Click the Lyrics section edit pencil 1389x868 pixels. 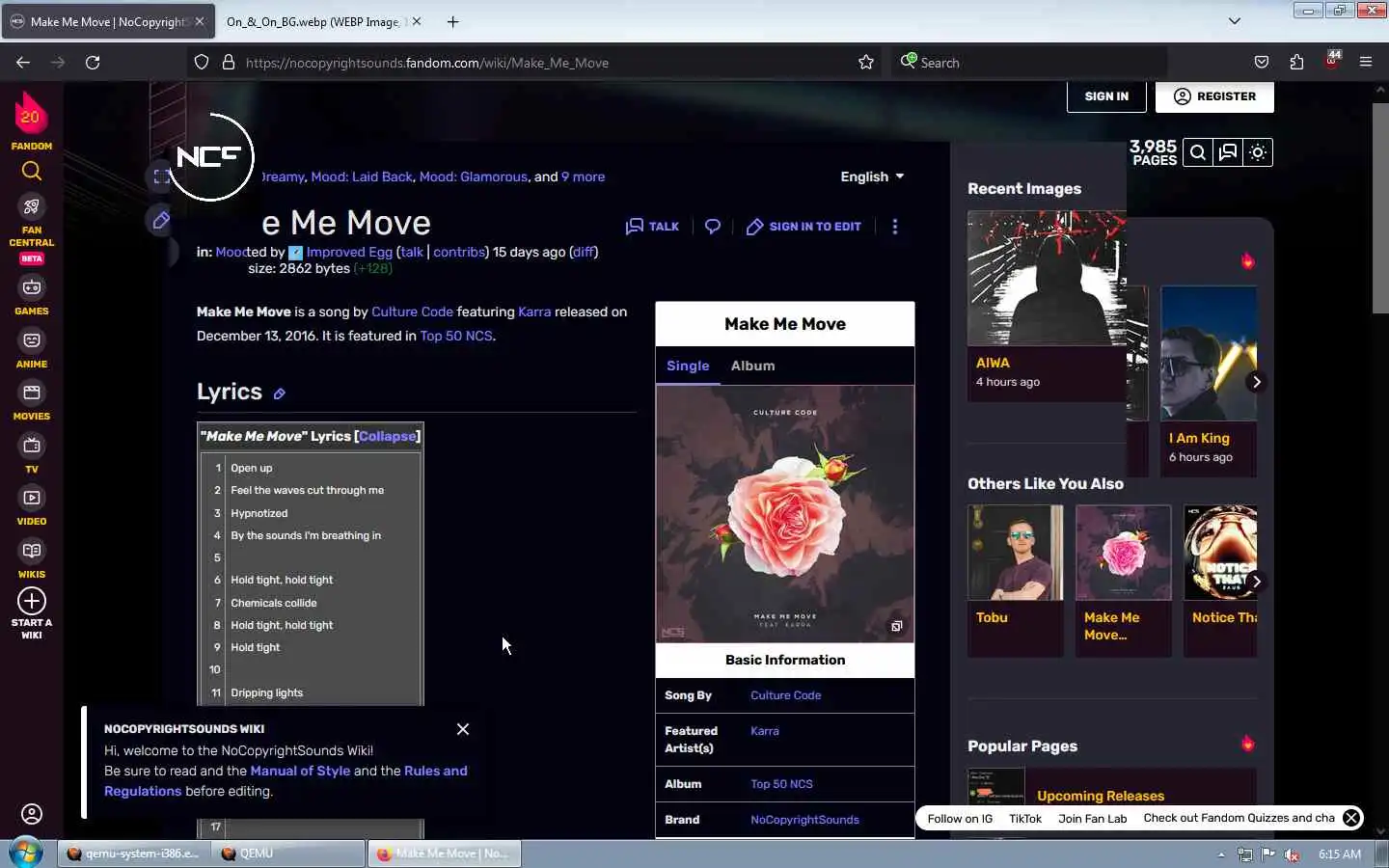coord(279,393)
